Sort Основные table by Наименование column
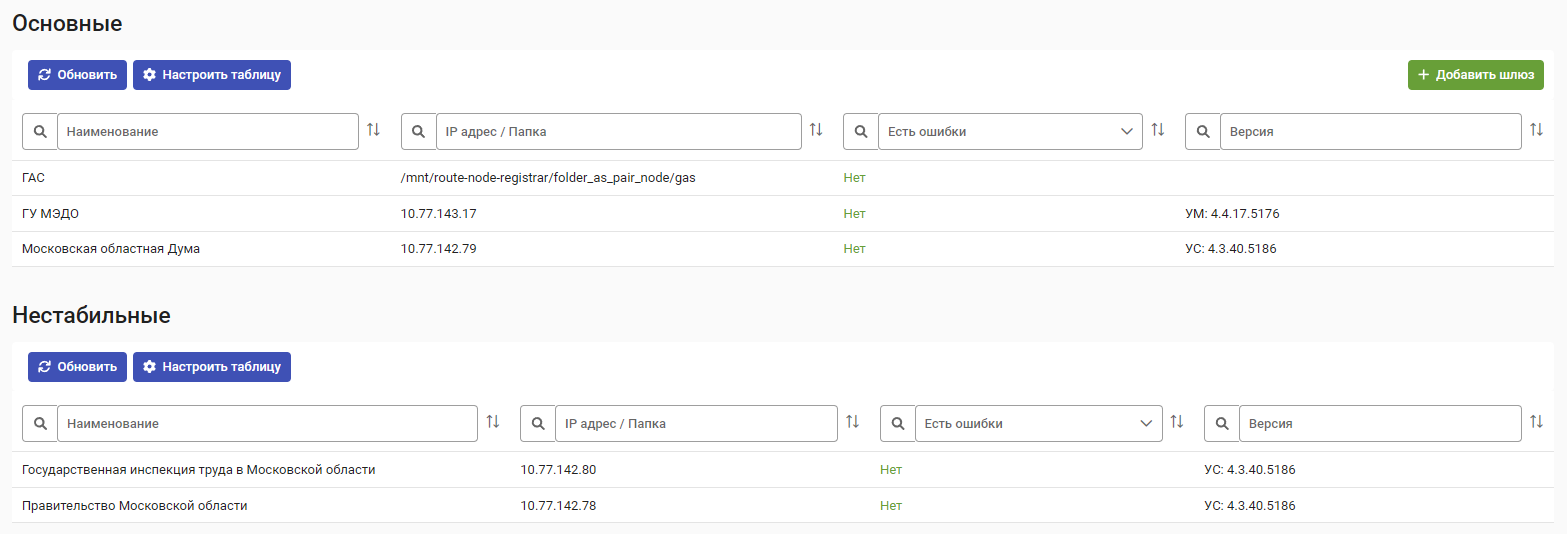This screenshot has height=534, width=1567. coord(374,130)
